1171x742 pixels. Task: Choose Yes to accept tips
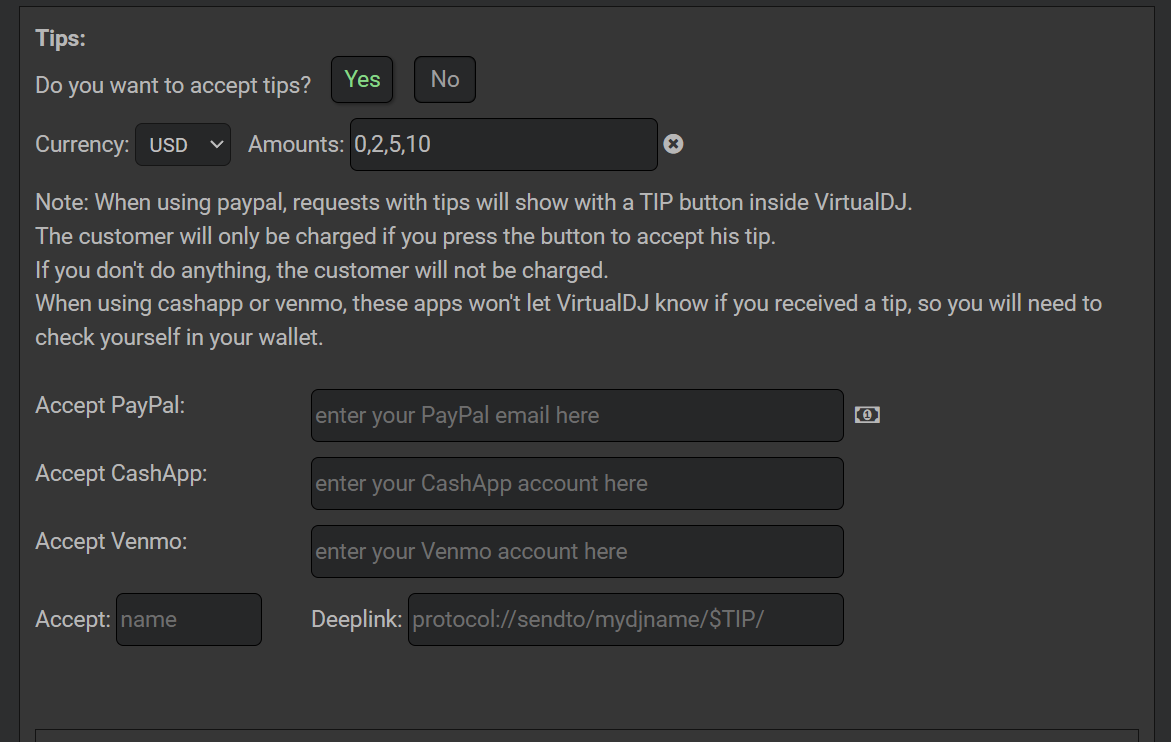tap(362, 79)
